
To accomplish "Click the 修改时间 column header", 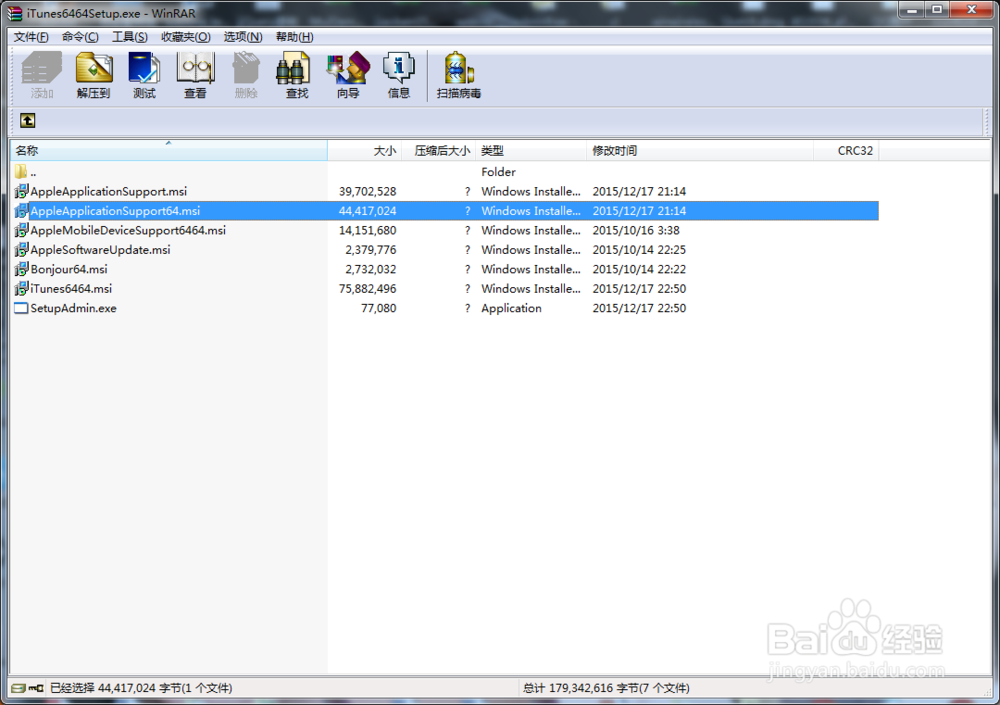I will 614,150.
